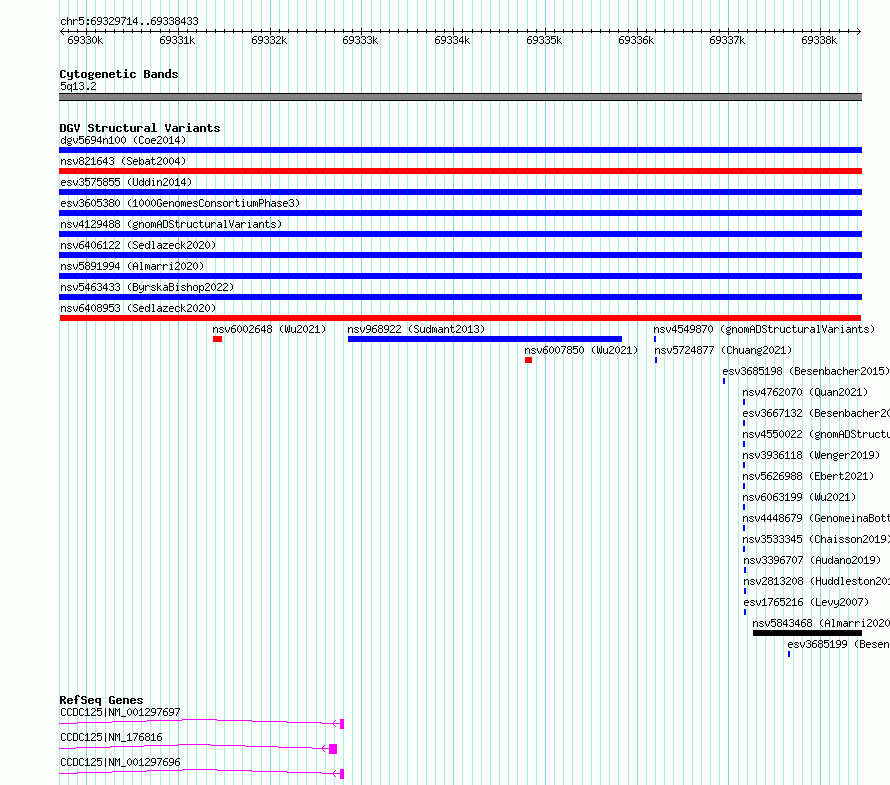Open nsv4129488 (gnomADStructuralVariants) label
Screen dimensions: 890x785
point(171,224)
